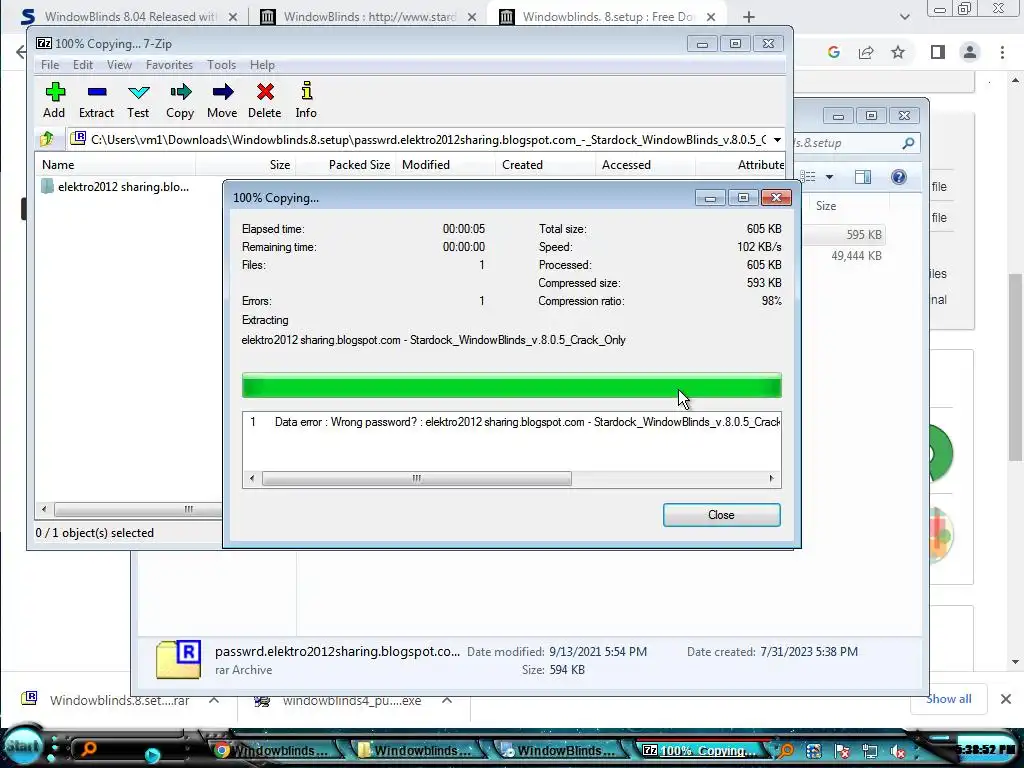Switch to the Chrome Windowblinds taskbar button
This screenshot has width=1024, height=768.
pyautogui.click(x=274, y=750)
